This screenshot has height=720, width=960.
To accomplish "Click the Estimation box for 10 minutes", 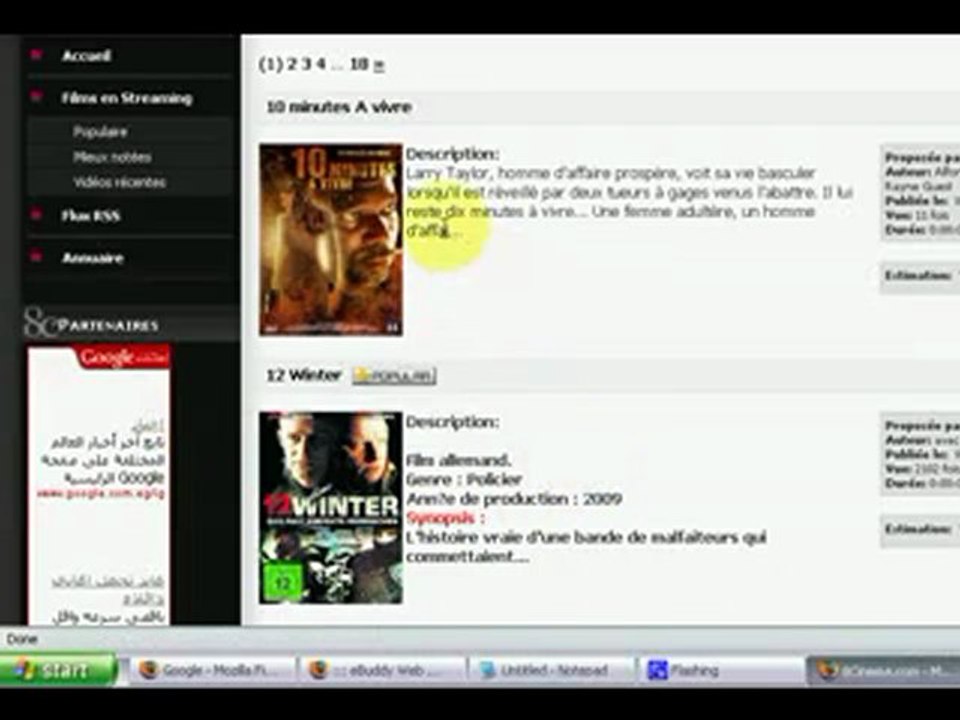I will [x=920, y=277].
